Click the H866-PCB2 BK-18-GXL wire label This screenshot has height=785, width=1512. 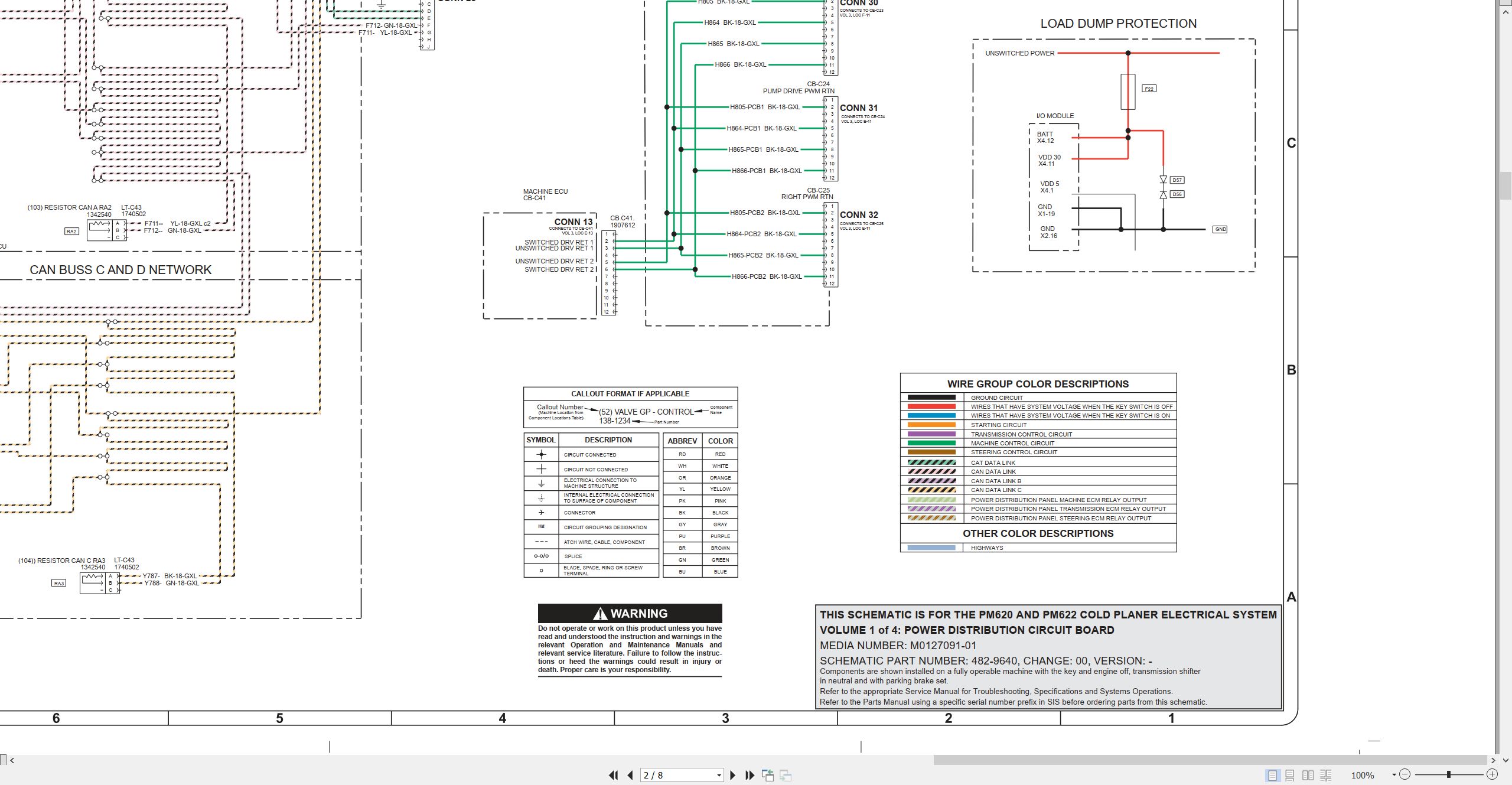(767, 276)
